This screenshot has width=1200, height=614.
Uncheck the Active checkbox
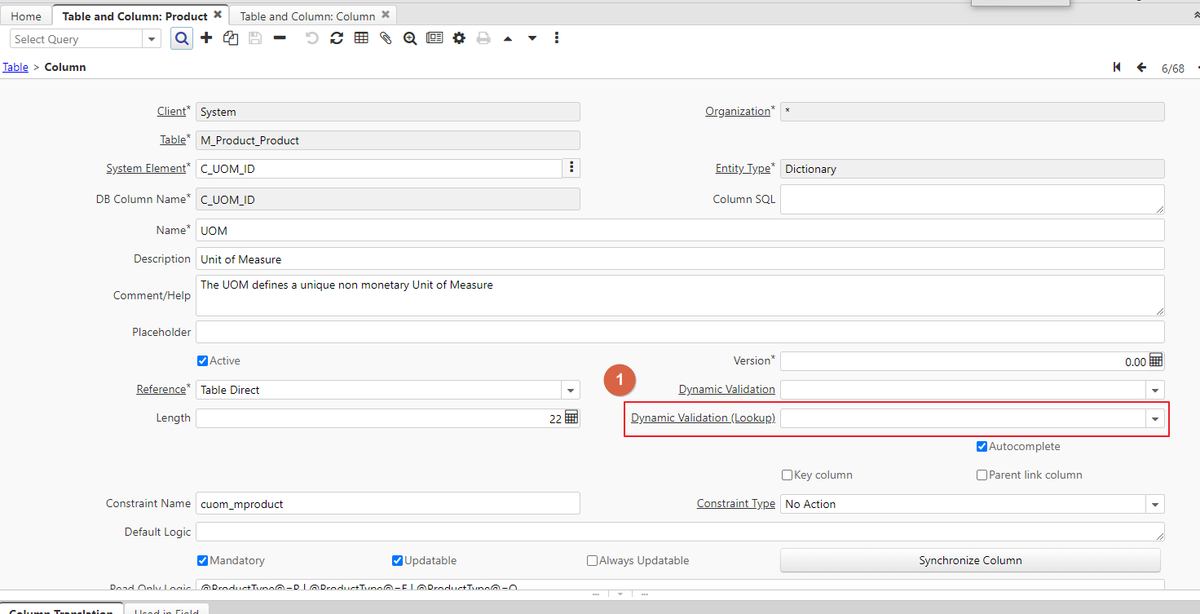(x=203, y=361)
